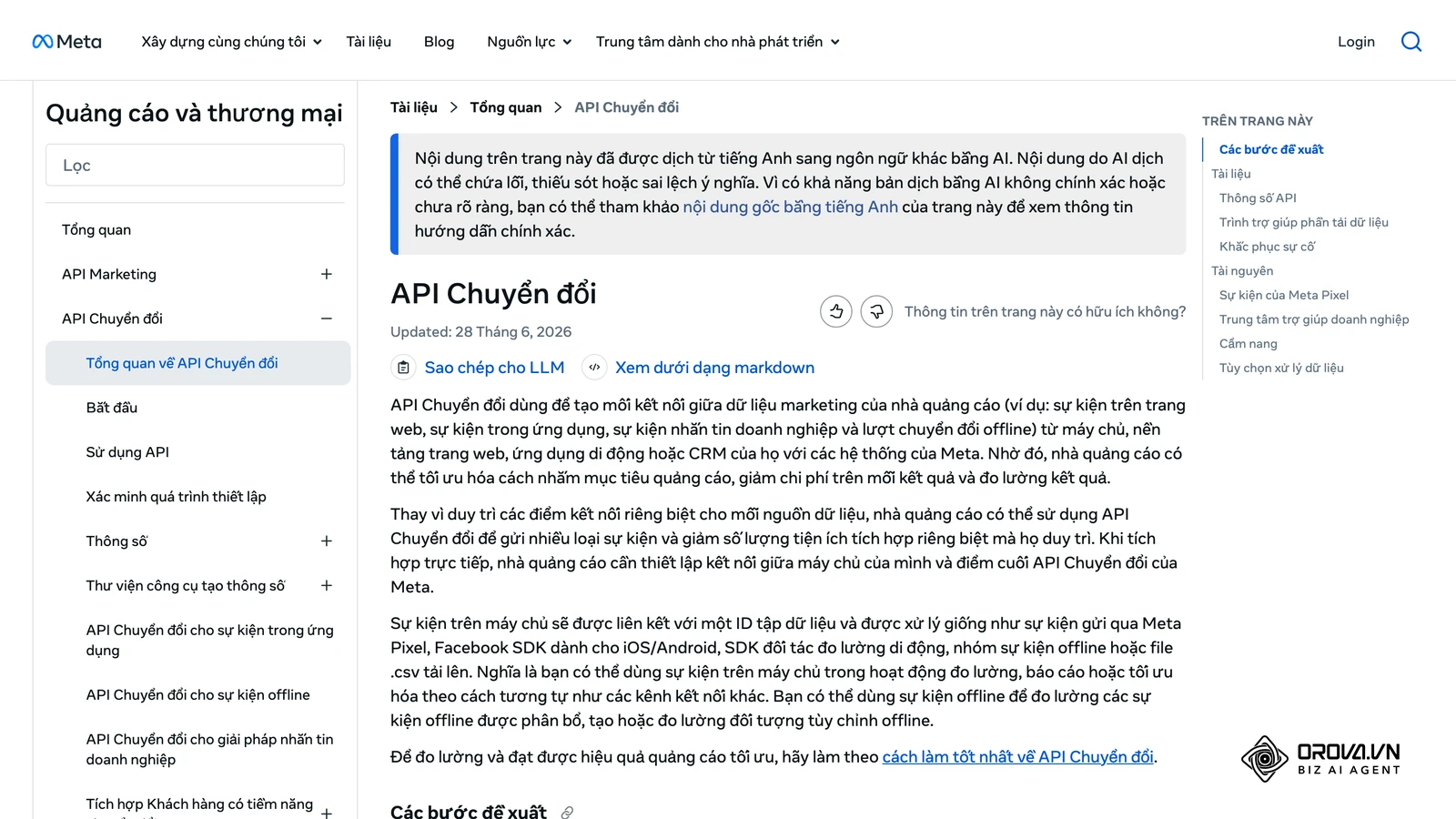Expand Thư viện công cụ tạo thông số
Viewport: 1456px width, 819px height.
(327, 586)
